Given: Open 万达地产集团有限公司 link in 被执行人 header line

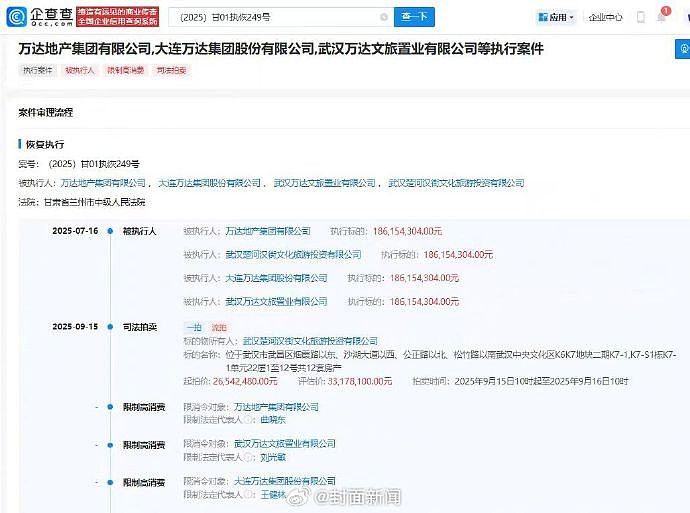Looking at the screenshot, I should [x=103, y=183].
